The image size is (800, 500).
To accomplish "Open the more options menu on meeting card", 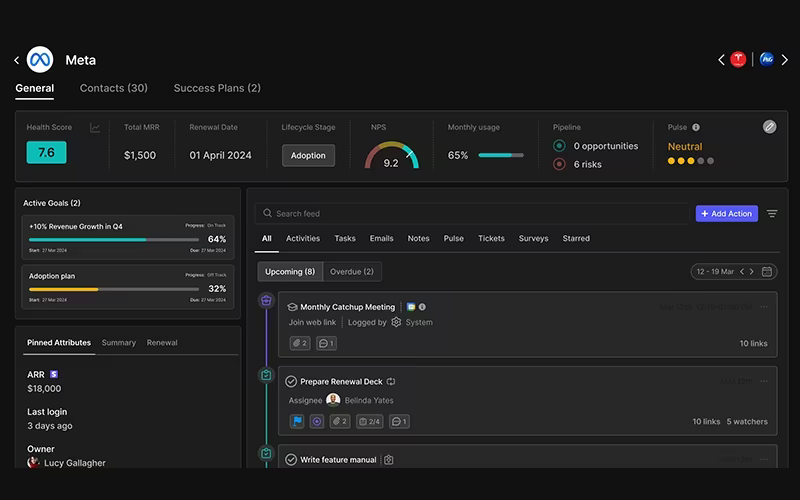I will pyautogui.click(x=764, y=307).
